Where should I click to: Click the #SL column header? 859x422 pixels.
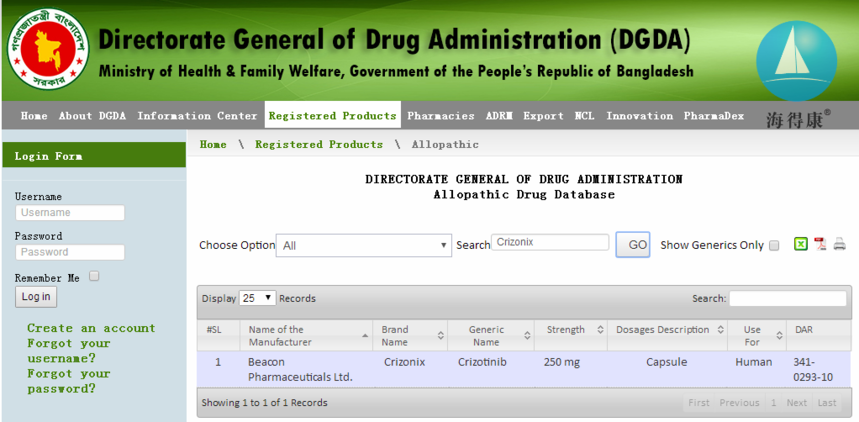coord(218,335)
